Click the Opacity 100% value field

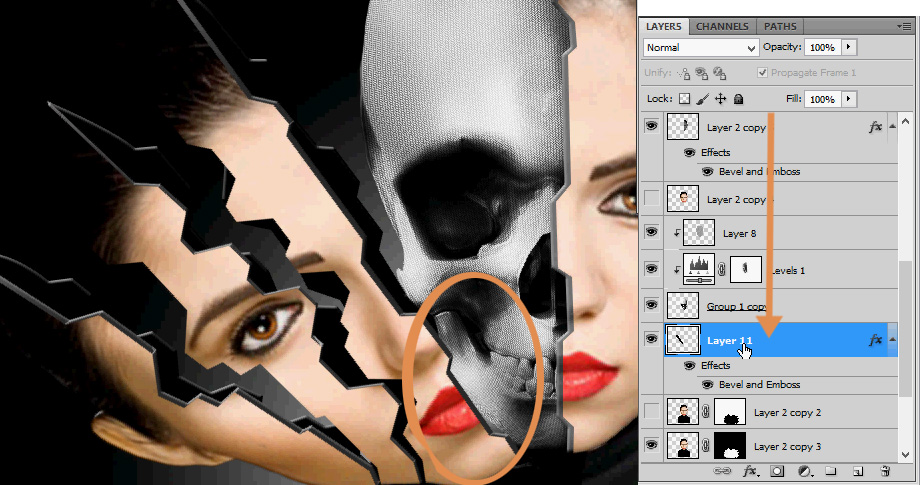pos(822,48)
